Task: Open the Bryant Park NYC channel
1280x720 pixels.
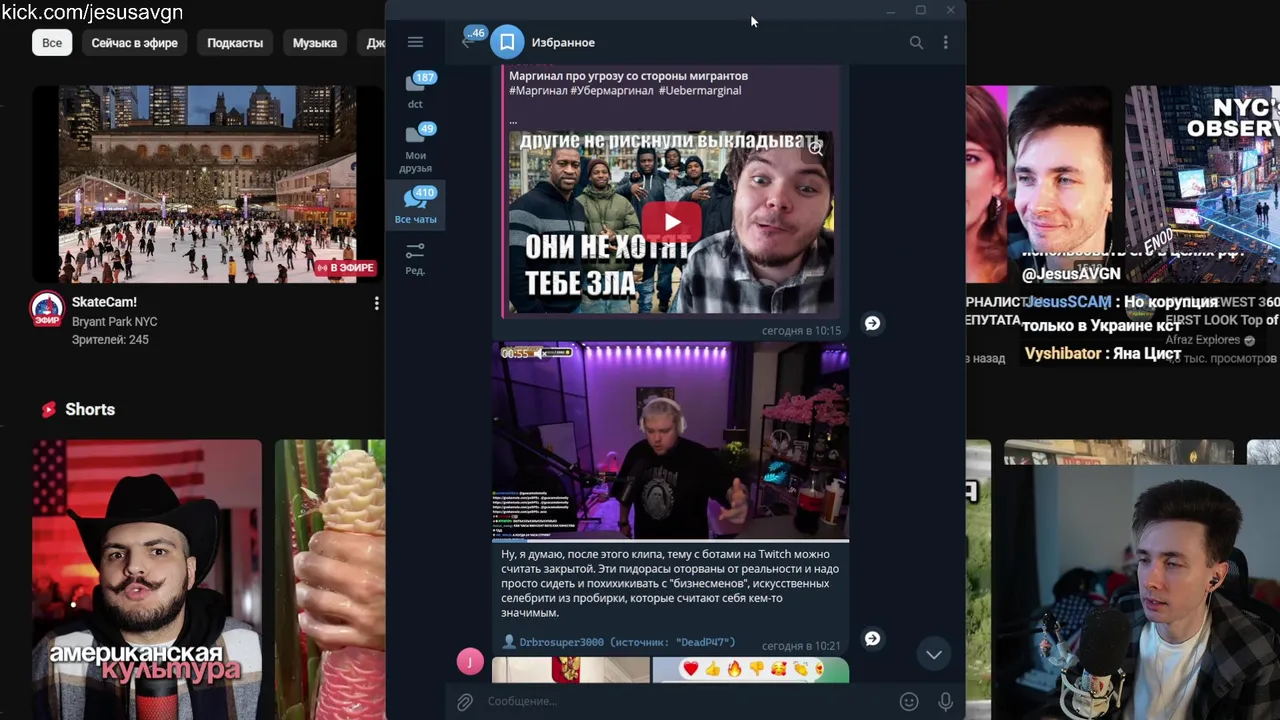Action: tap(114, 322)
